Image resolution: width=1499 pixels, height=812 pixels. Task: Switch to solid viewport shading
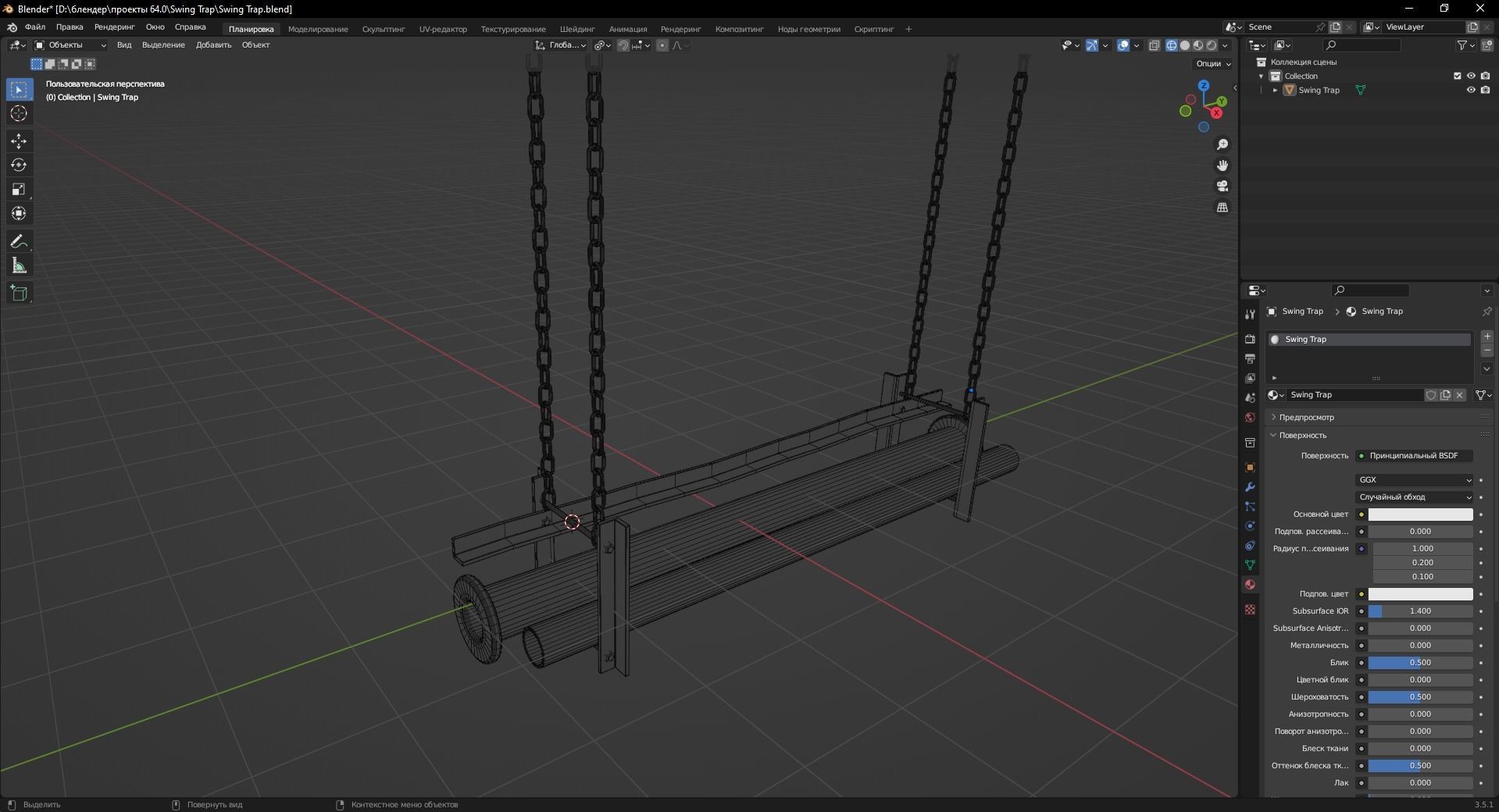pyautogui.click(x=1185, y=45)
